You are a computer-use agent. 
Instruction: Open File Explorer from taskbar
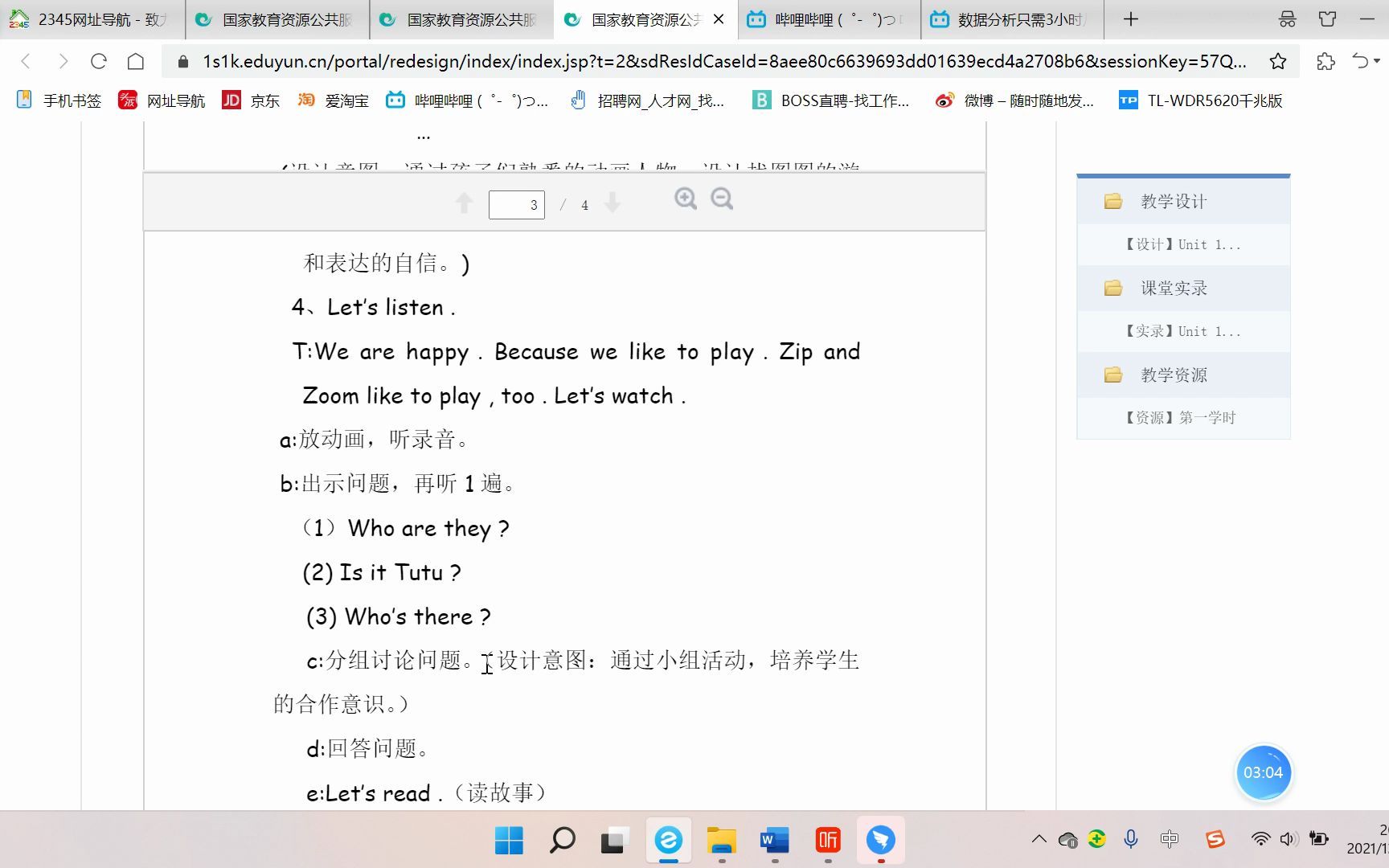pyautogui.click(x=721, y=841)
